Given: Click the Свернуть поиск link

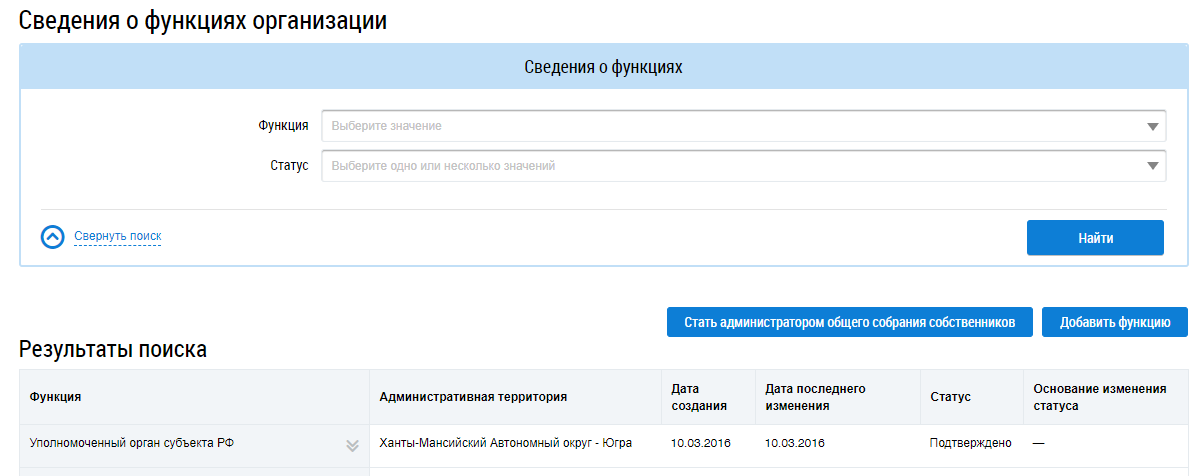Looking at the screenshot, I should 117,237.
